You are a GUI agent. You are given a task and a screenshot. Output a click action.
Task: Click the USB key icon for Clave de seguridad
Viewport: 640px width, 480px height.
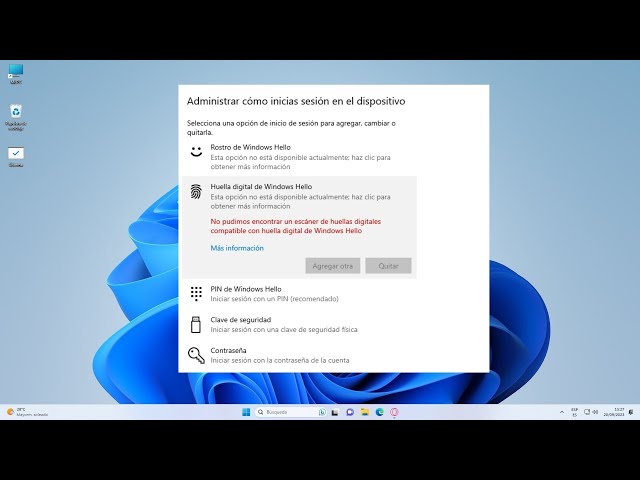click(x=196, y=324)
